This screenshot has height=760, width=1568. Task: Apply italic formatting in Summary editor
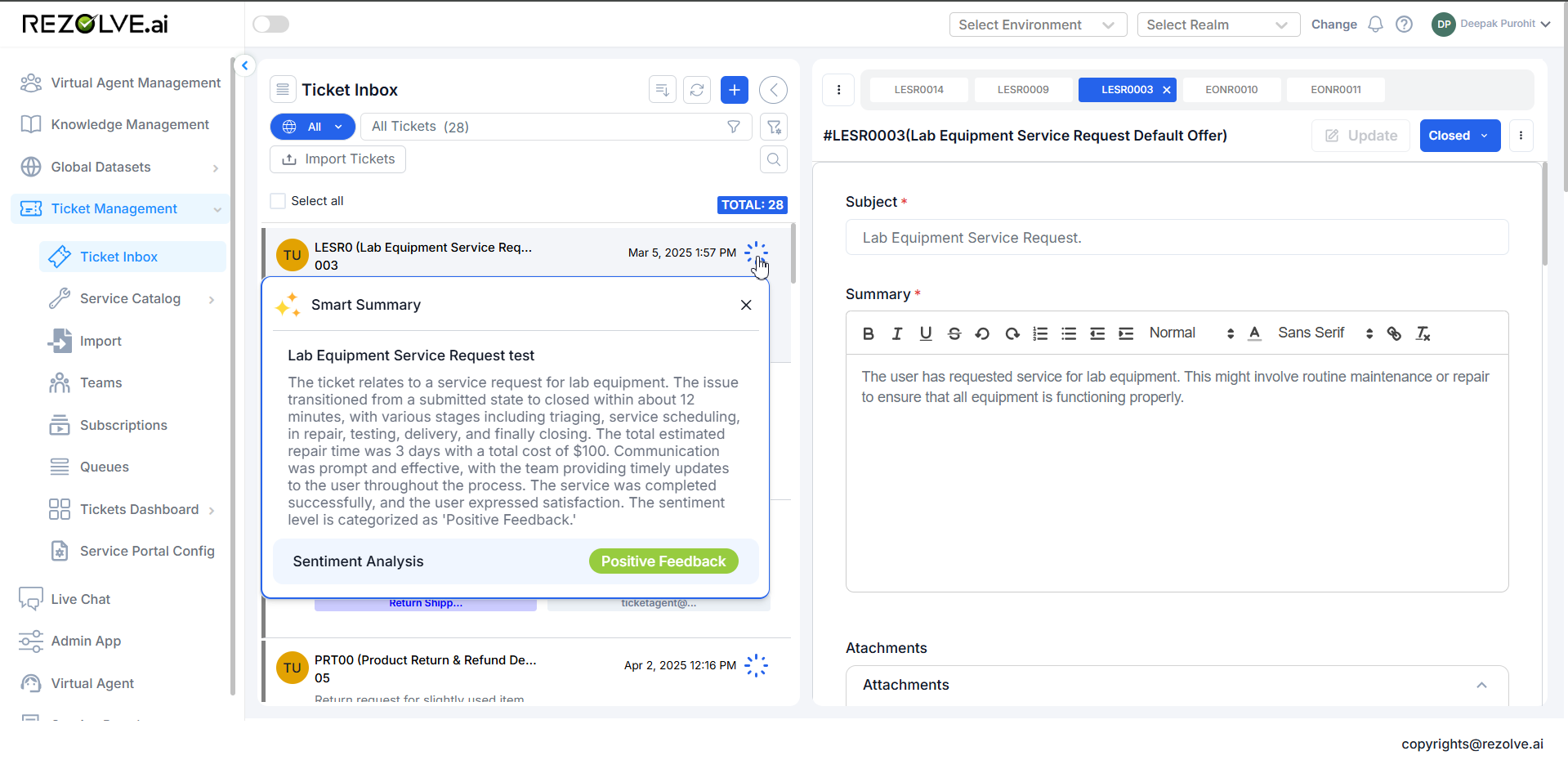tap(897, 333)
